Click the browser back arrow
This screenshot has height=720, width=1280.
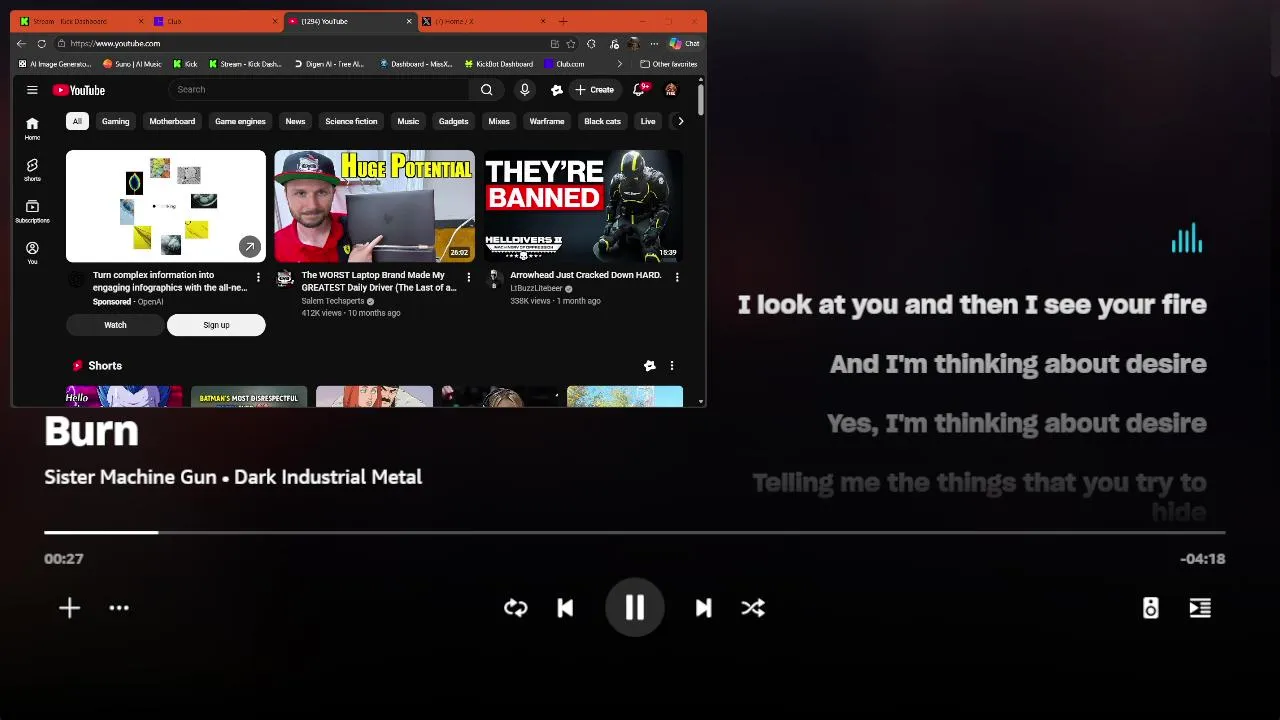pyautogui.click(x=21, y=44)
